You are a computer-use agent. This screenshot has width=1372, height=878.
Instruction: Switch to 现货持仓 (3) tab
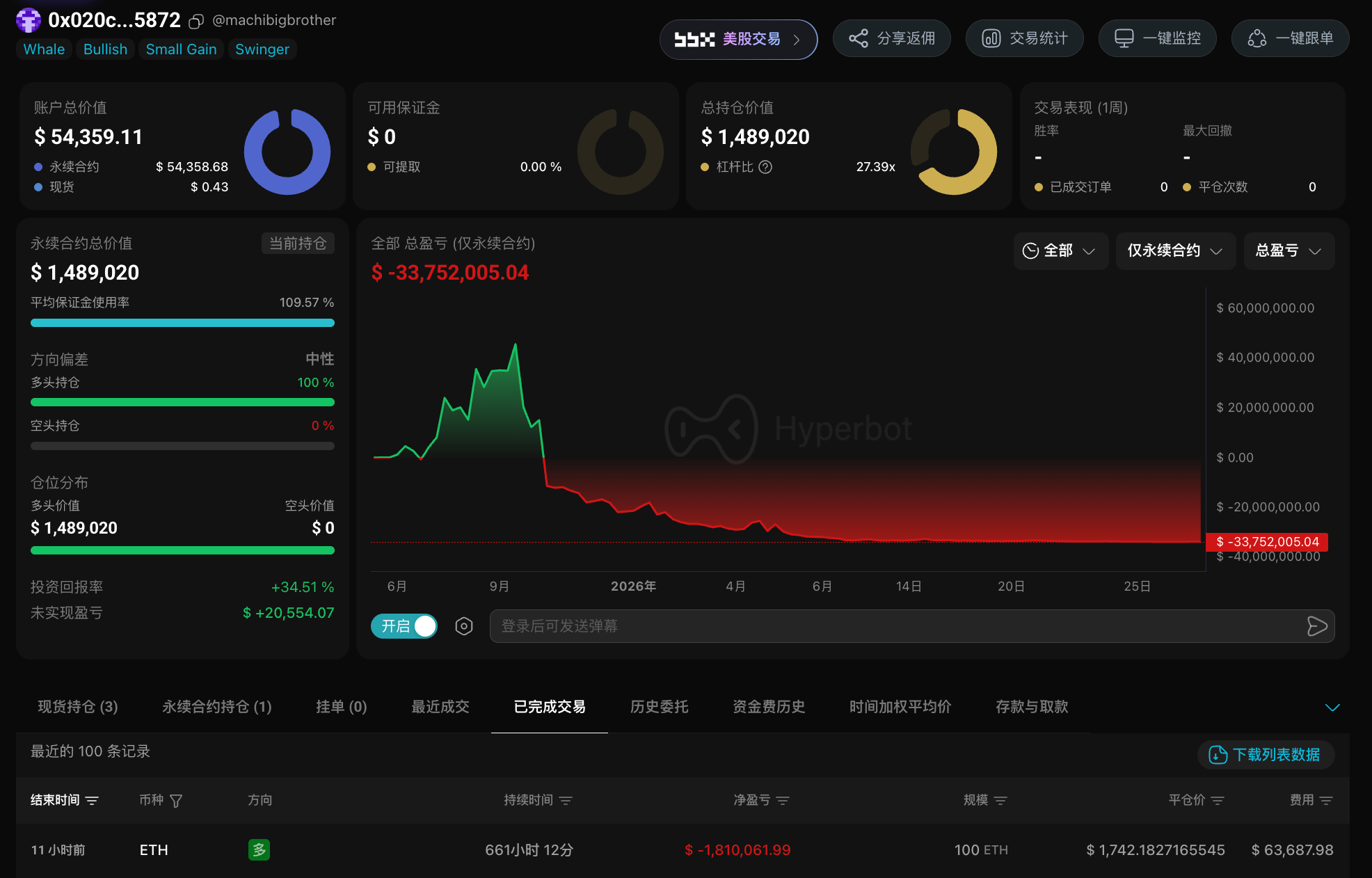click(78, 707)
